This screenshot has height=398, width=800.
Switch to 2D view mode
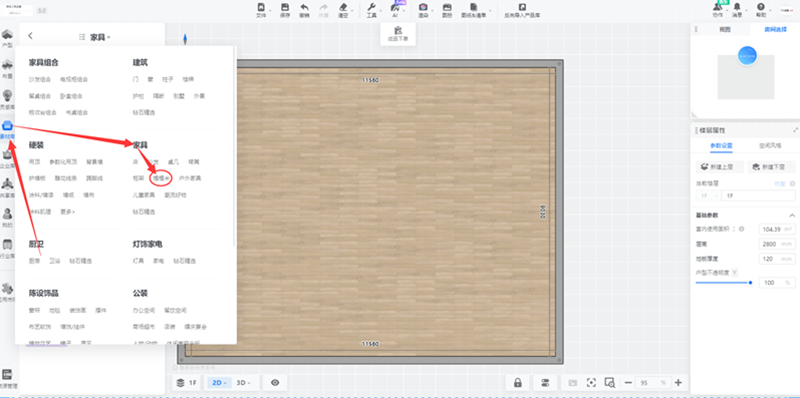pyautogui.click(x=219, y=383)
